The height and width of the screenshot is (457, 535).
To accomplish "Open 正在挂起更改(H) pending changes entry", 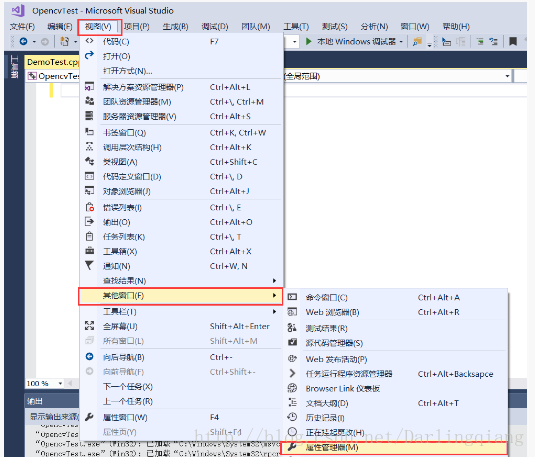I will 396,432.
